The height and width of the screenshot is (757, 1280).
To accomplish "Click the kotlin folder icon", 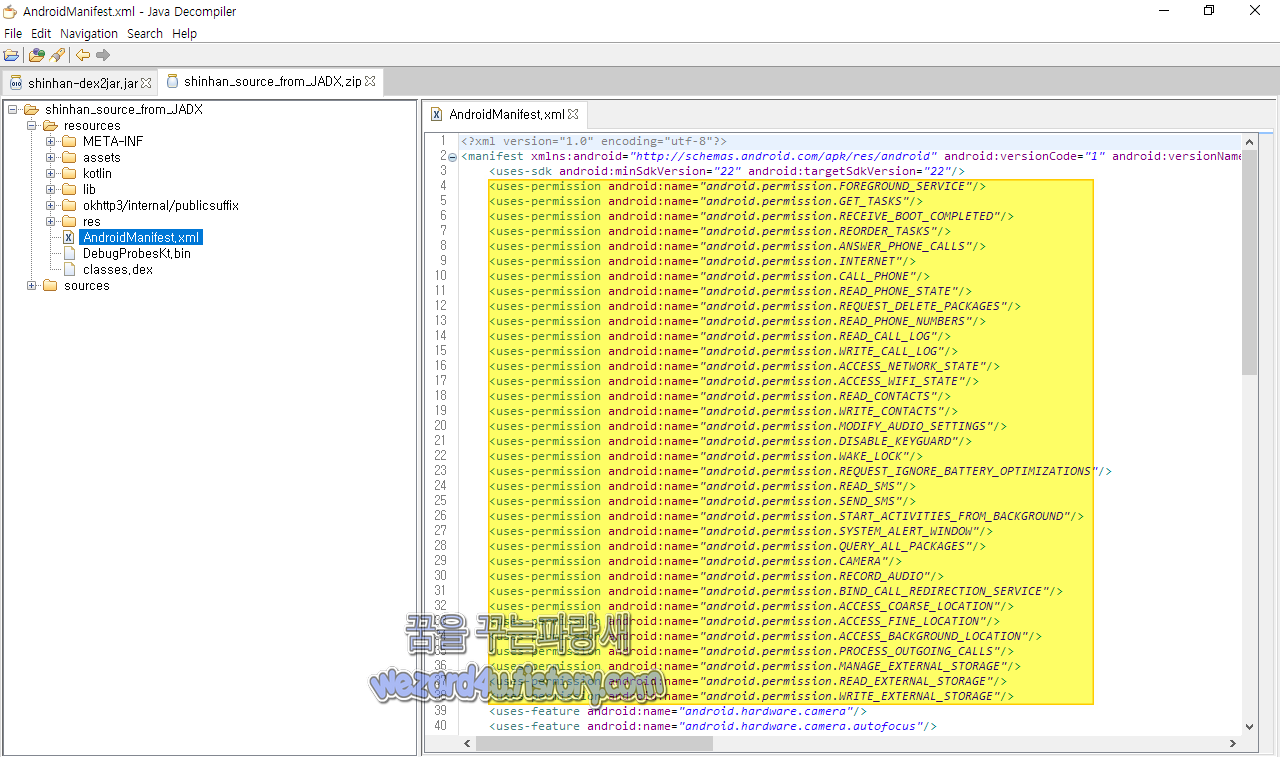I will tap(69, 174).
